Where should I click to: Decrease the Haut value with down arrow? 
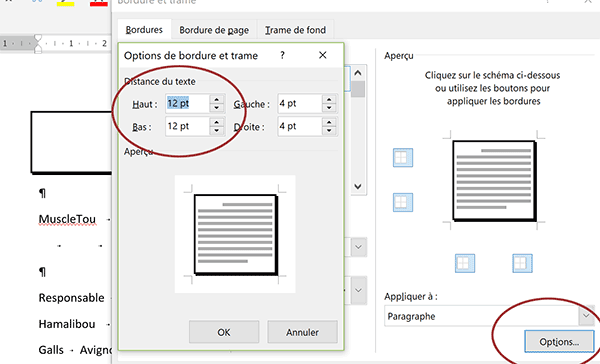click(x=217, y=108)
